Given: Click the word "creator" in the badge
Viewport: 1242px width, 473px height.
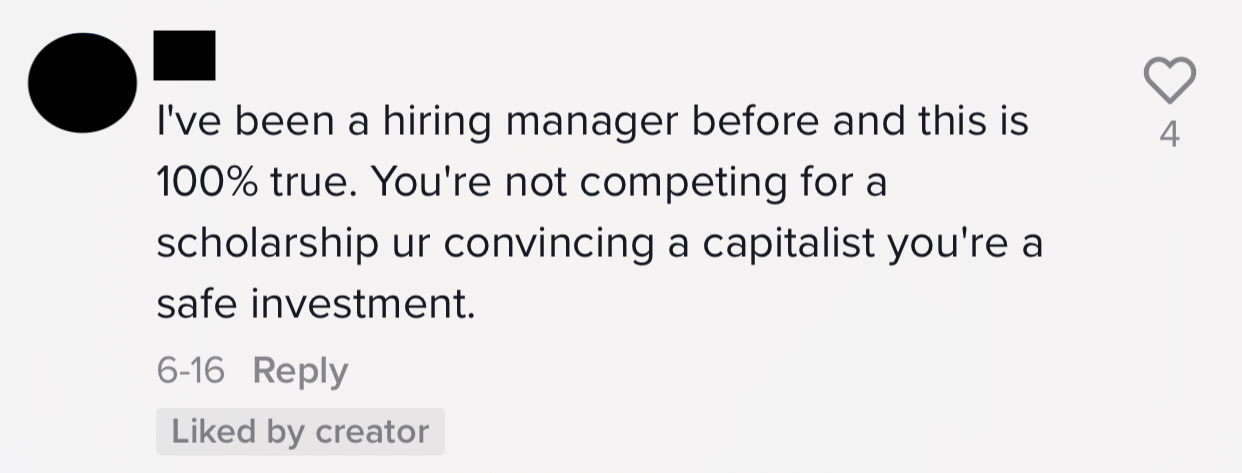Looking at the screenshot, I should pos(371,432).
